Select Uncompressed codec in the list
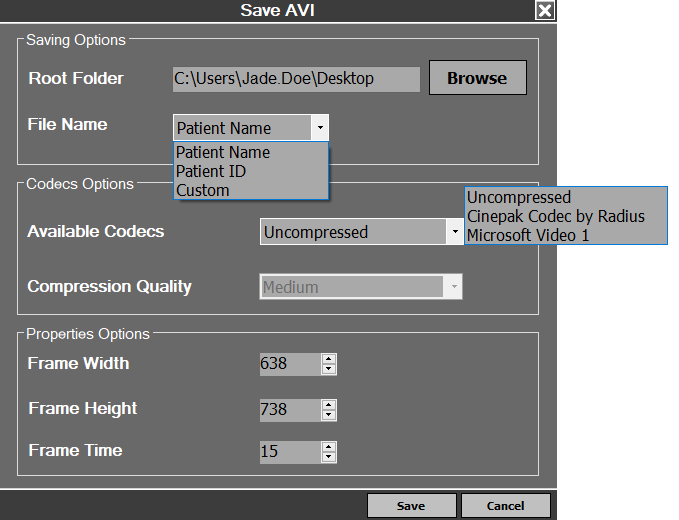Viewport: 679px width, 520px height. pyautogui.click(x=519, y=198)
